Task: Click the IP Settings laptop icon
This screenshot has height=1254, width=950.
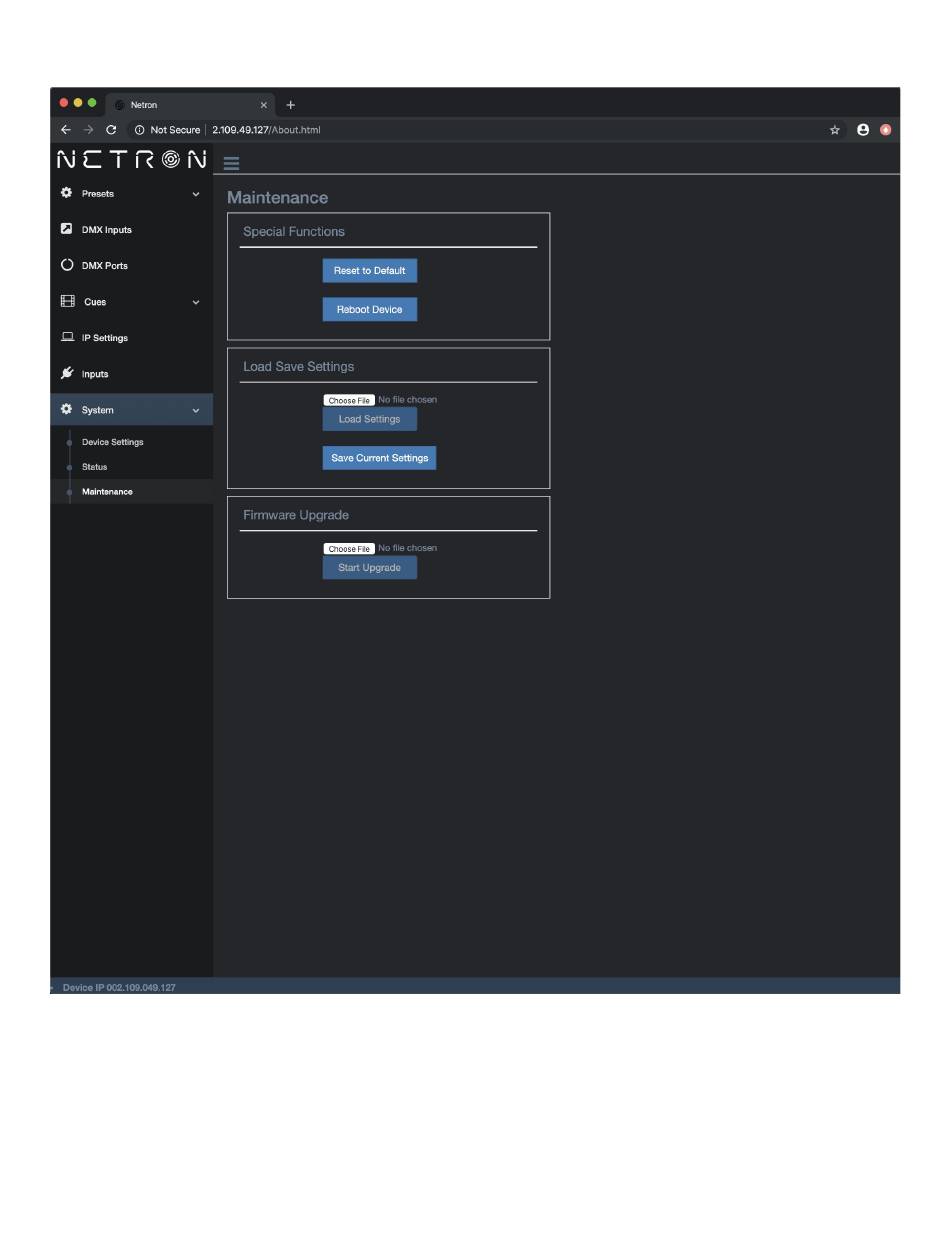Action: [67, 337]
